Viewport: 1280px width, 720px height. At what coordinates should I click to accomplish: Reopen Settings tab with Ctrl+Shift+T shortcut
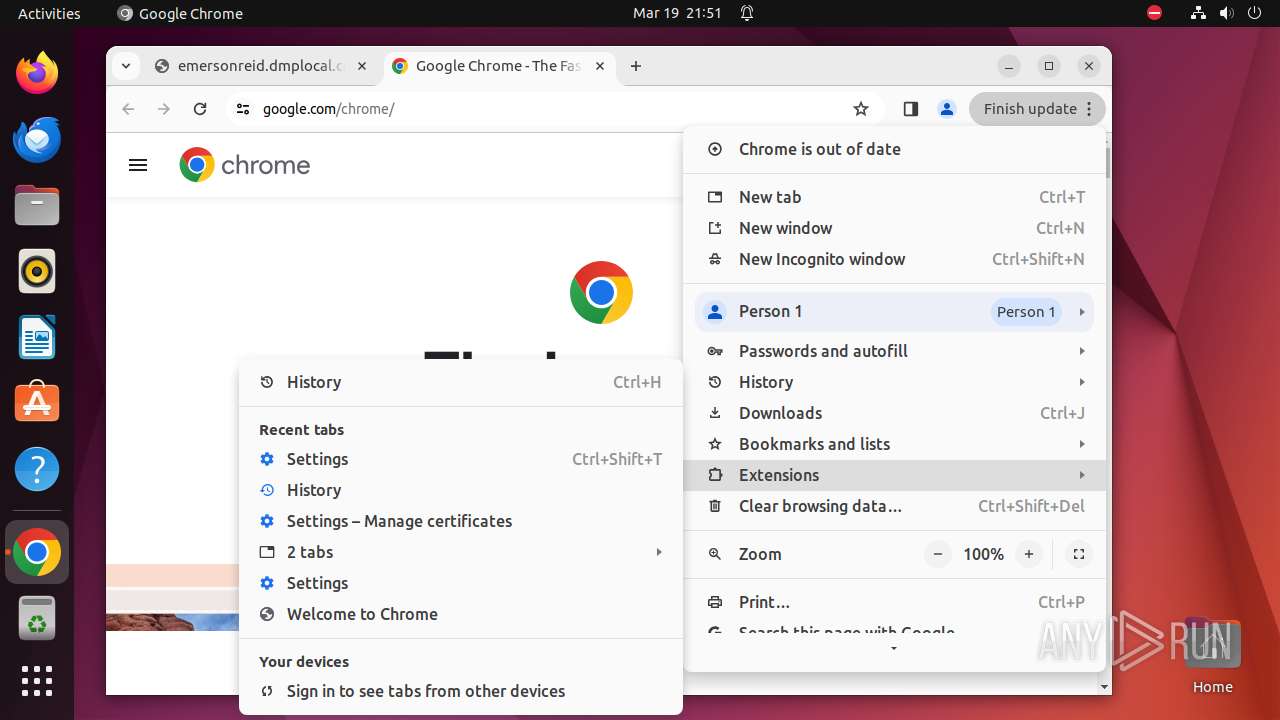click(x=461, y=459)
